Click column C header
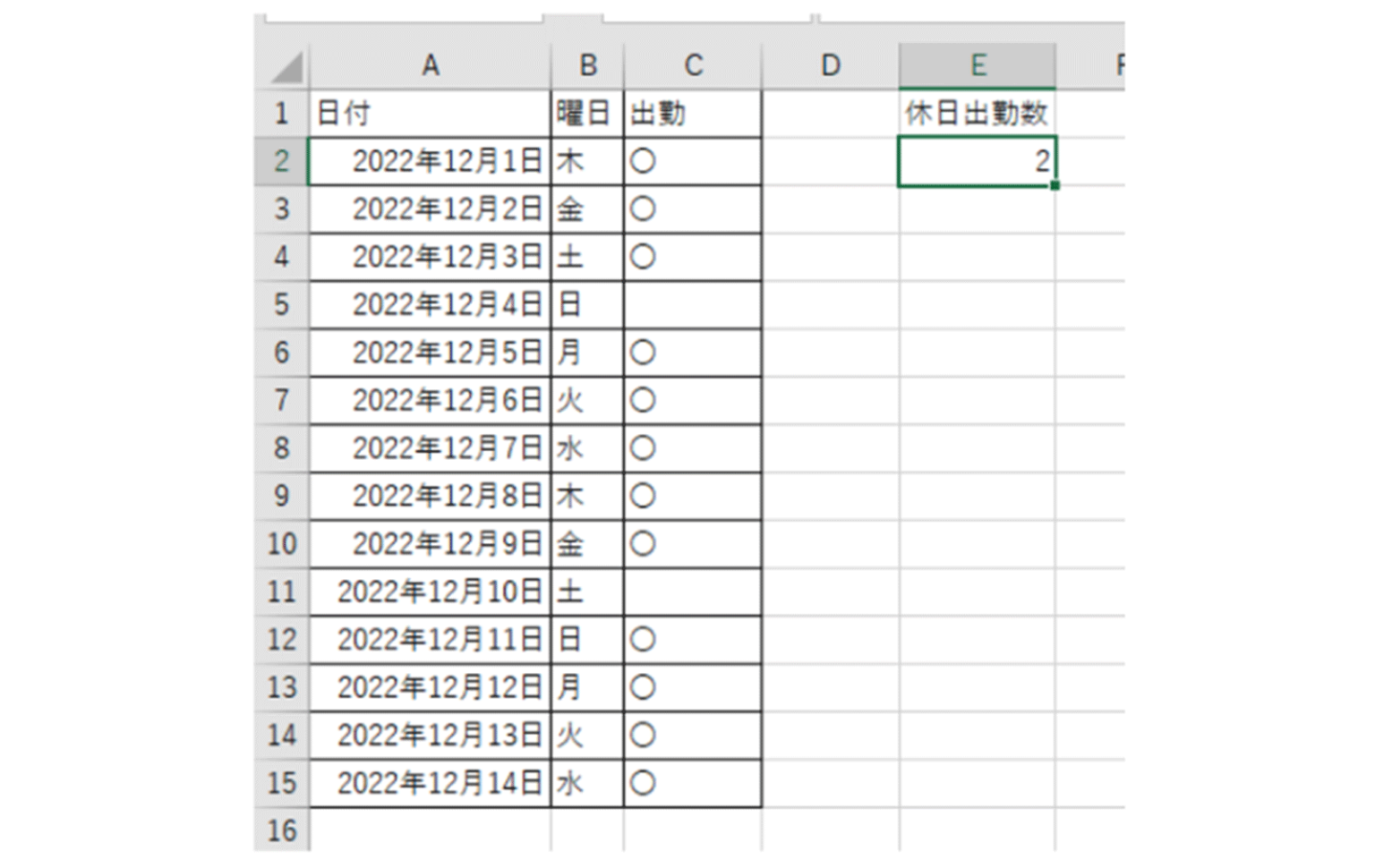Screen dimensions: 1375x868 (693, 65)
